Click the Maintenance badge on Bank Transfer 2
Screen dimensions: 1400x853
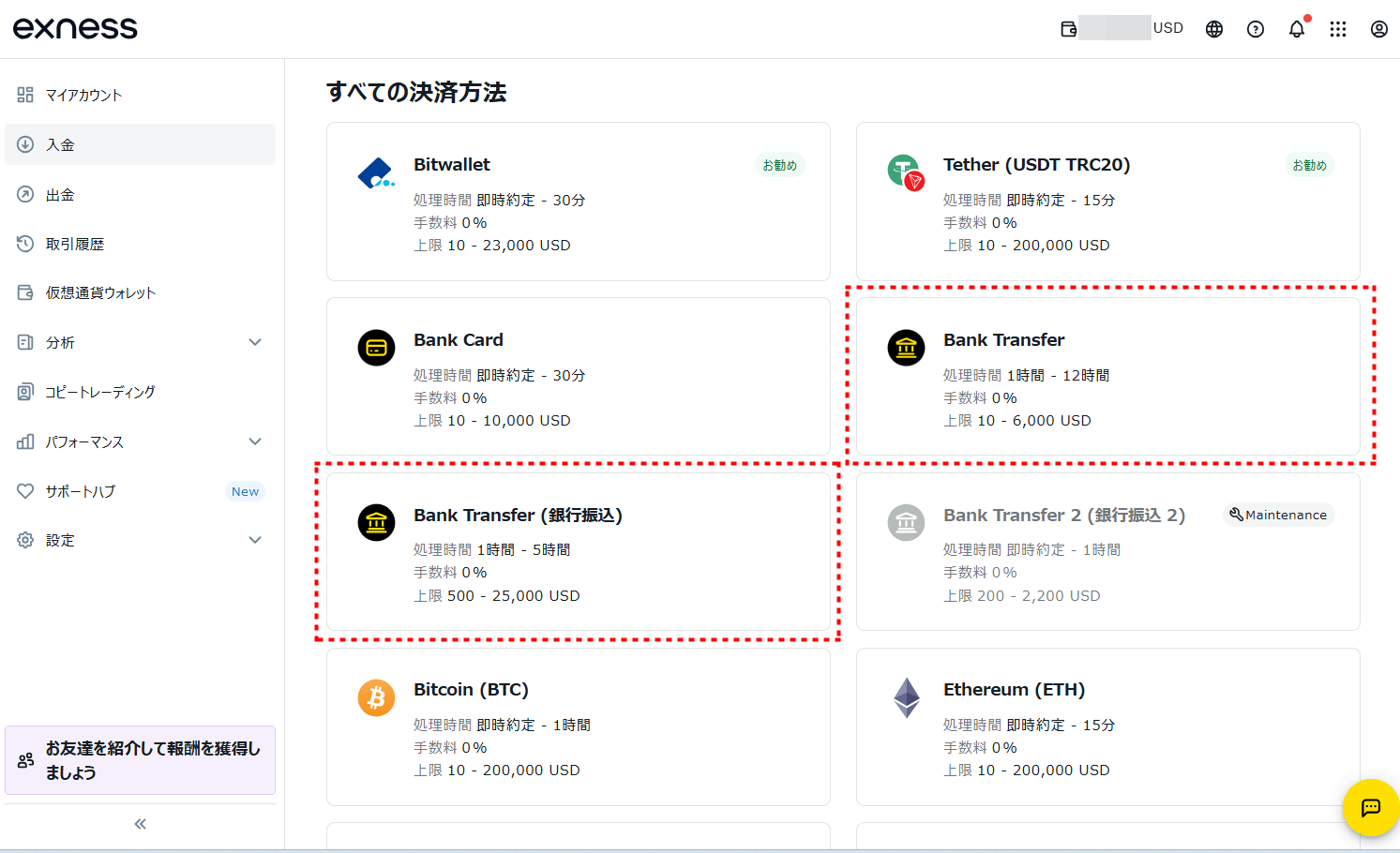pos(1278,515)
